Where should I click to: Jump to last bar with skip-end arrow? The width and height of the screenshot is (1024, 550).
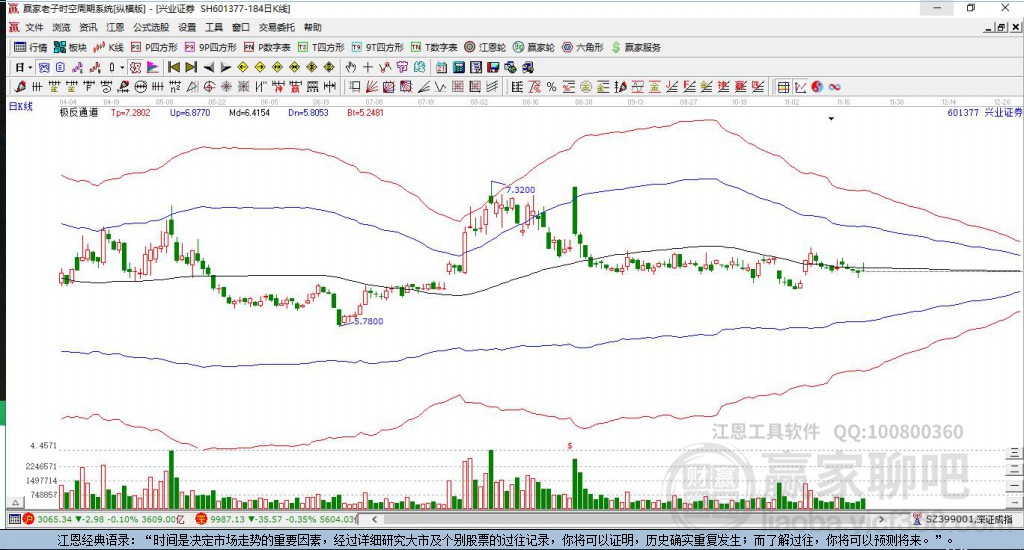191,67
